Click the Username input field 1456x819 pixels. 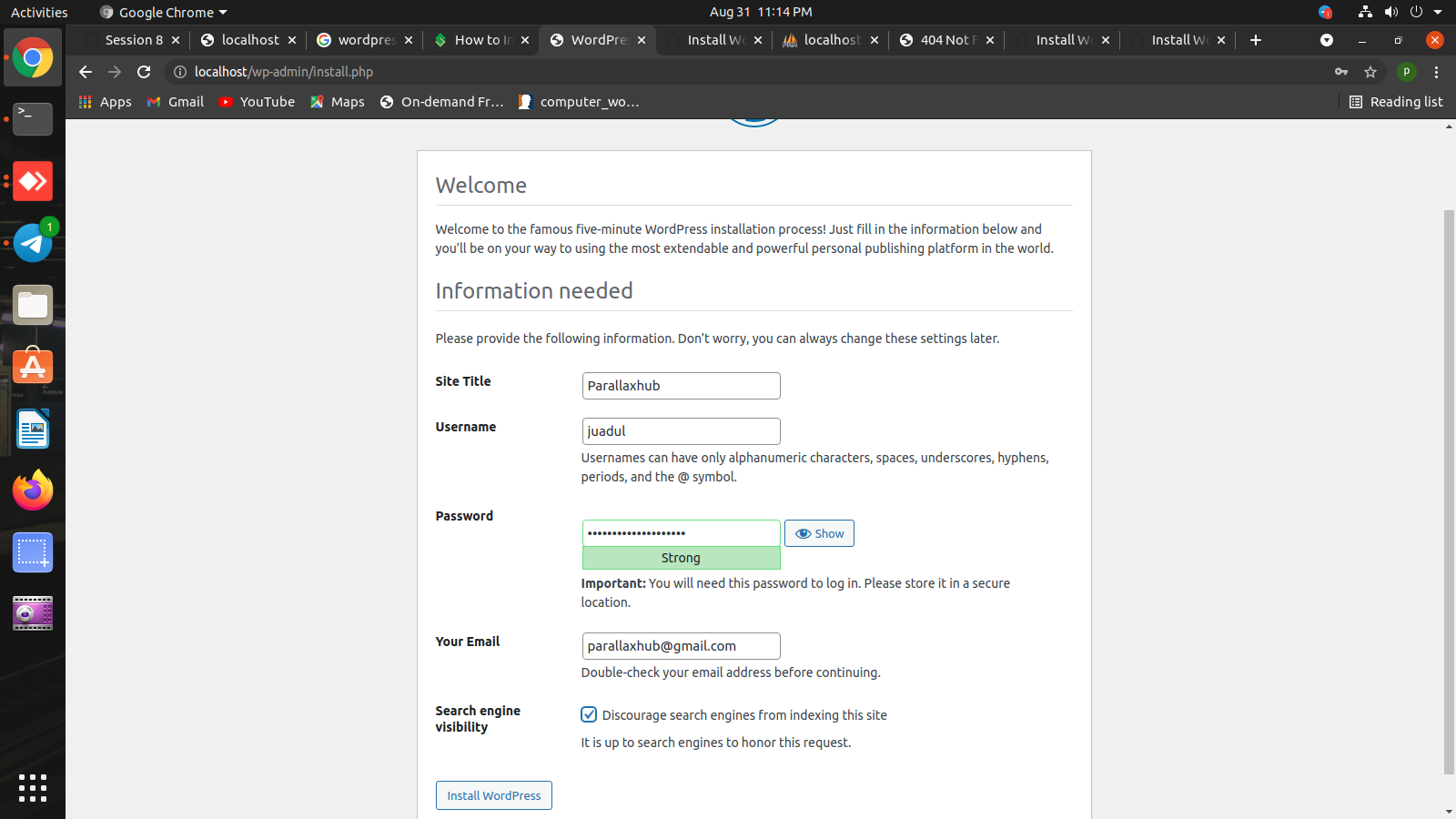tap(681, 431)
